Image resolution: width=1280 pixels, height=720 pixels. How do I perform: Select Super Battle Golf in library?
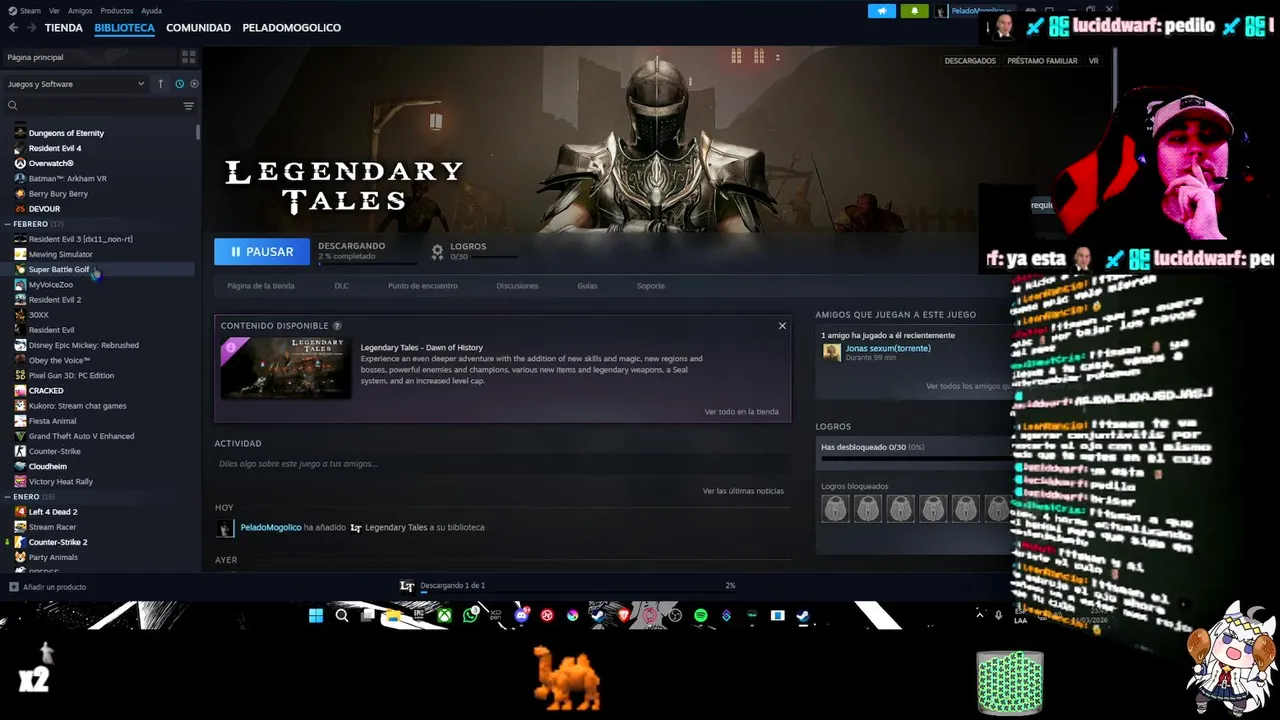(x=59, y=270)
